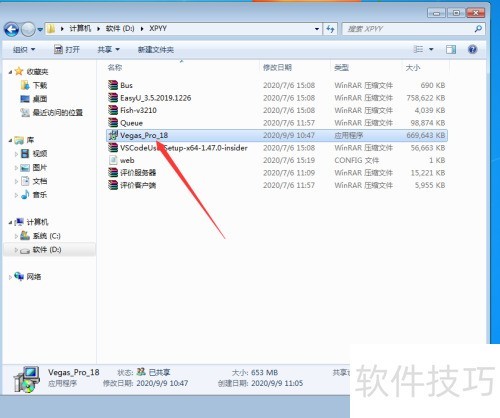
Task: Click the Forward navigation arrow
Action: (x=28, y=29)
